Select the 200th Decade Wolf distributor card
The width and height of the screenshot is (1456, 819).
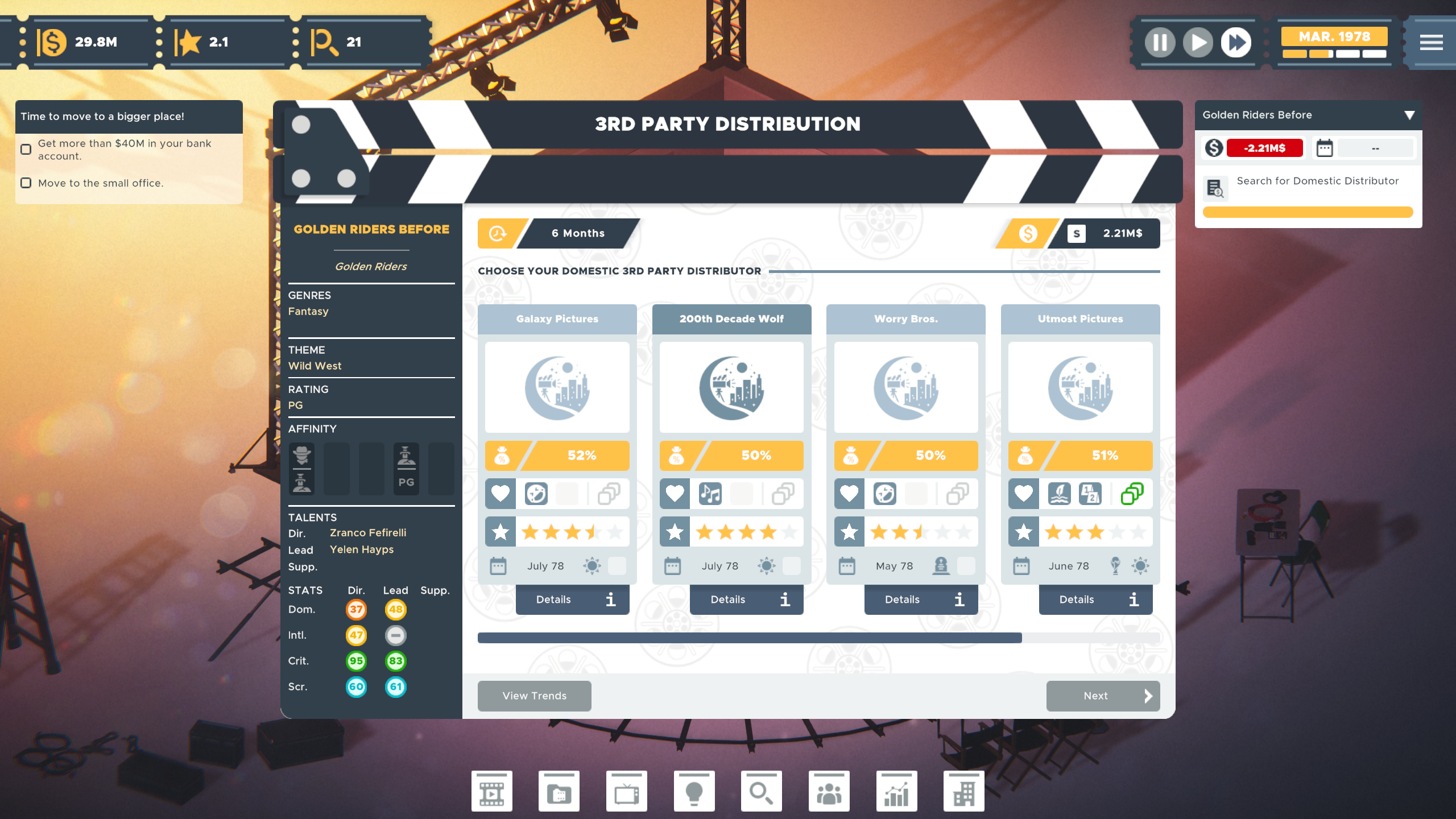(x=731, y=388)
